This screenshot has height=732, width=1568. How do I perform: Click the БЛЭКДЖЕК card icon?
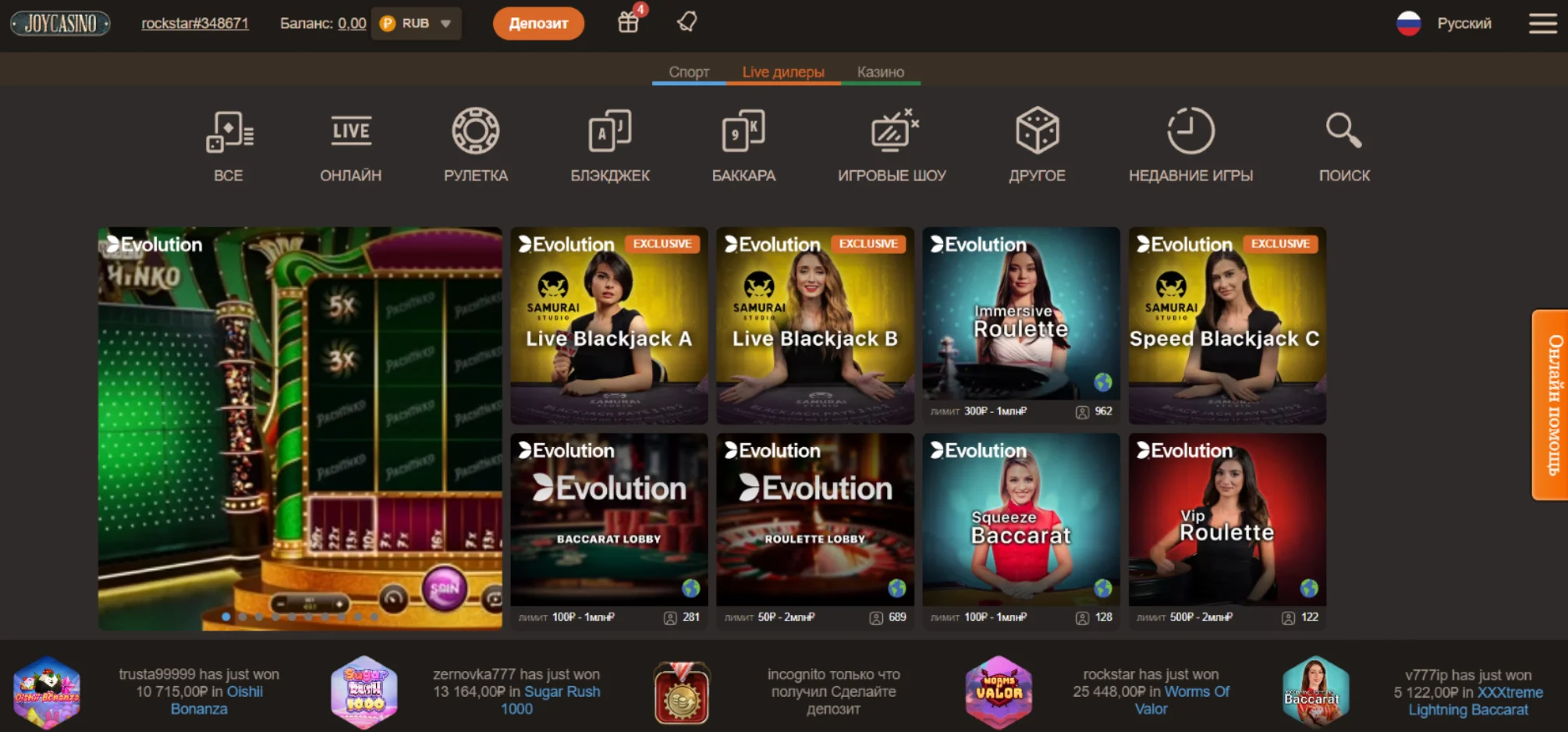tap(608, 131)
